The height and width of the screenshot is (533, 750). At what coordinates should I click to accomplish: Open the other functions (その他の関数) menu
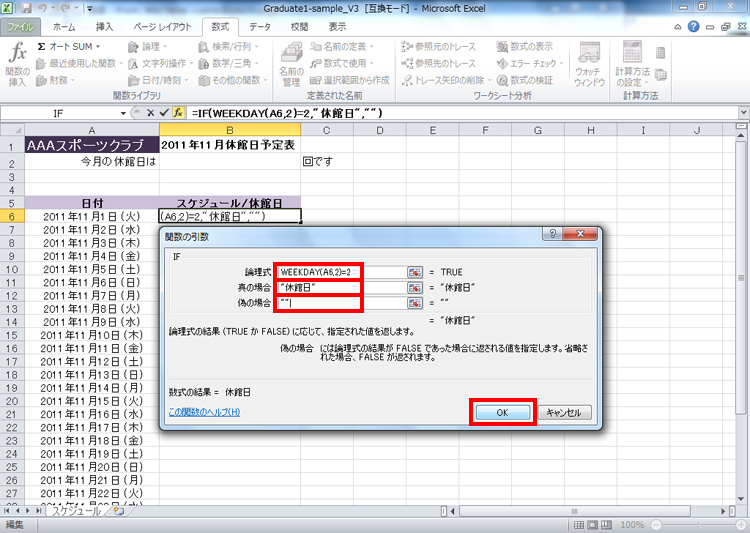point(232,80)
